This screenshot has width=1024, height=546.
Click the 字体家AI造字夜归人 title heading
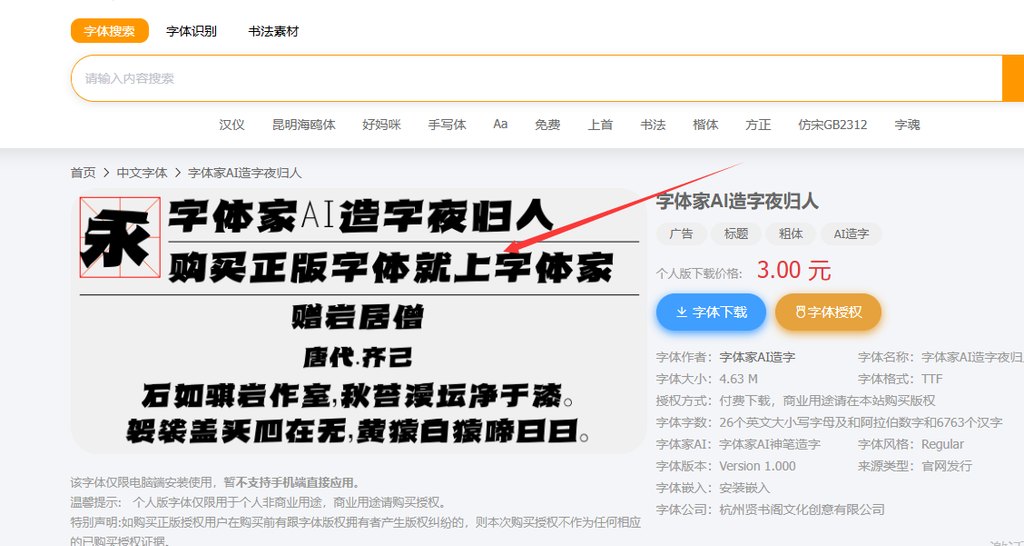pos(737,201)
